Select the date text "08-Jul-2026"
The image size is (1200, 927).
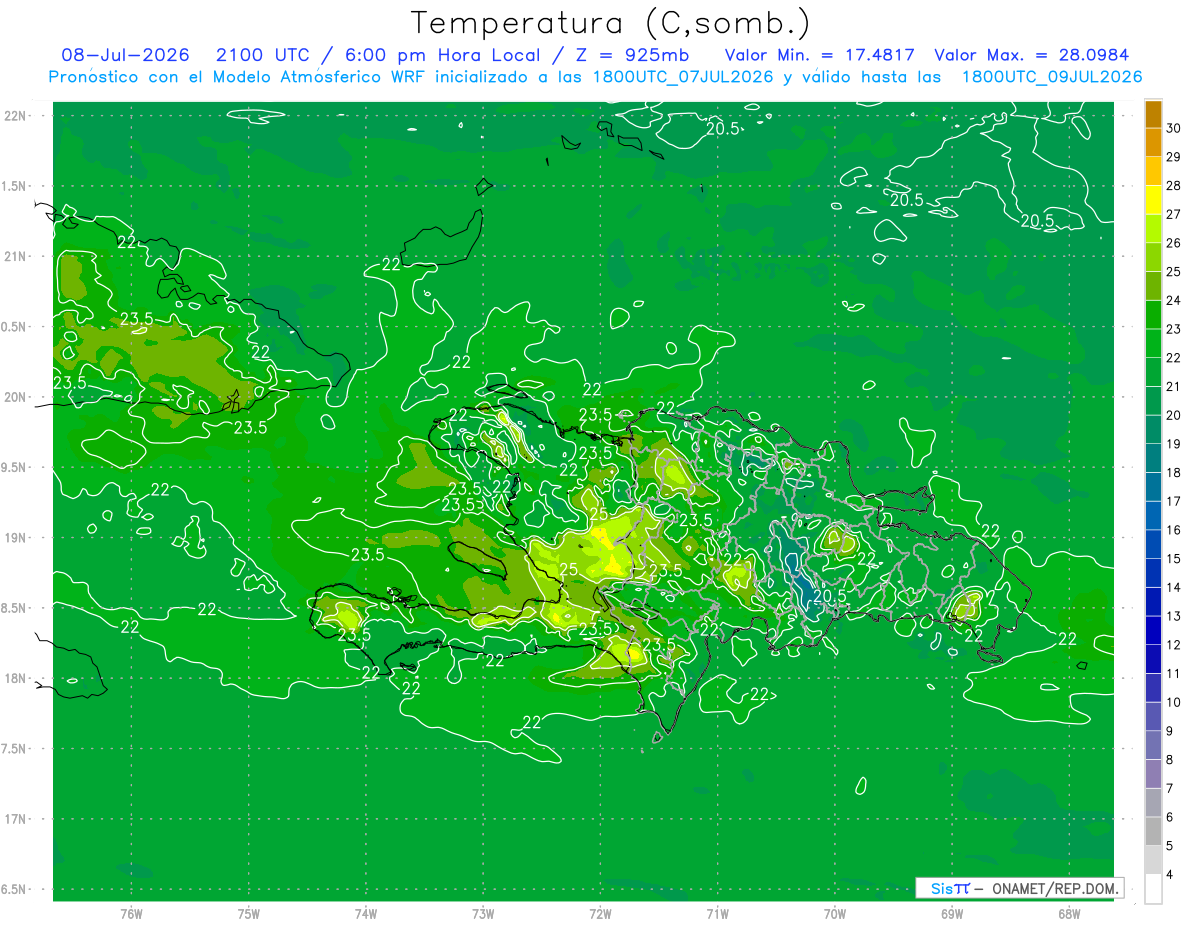point(126,55)
